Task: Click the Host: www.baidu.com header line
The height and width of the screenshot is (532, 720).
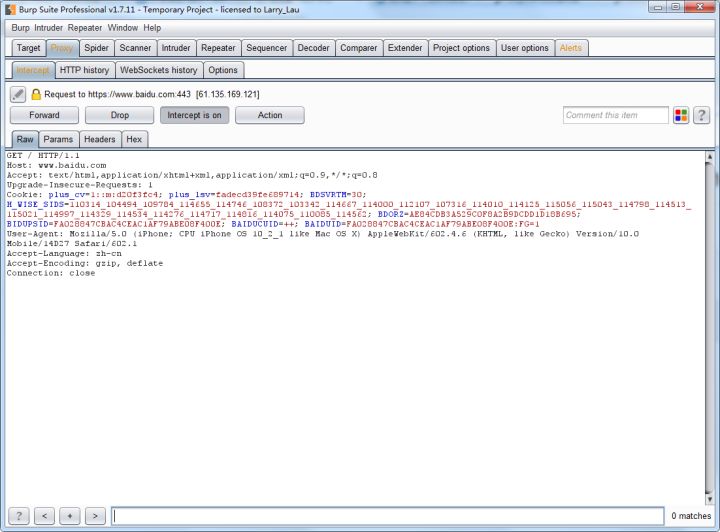Action: [56, 165]
